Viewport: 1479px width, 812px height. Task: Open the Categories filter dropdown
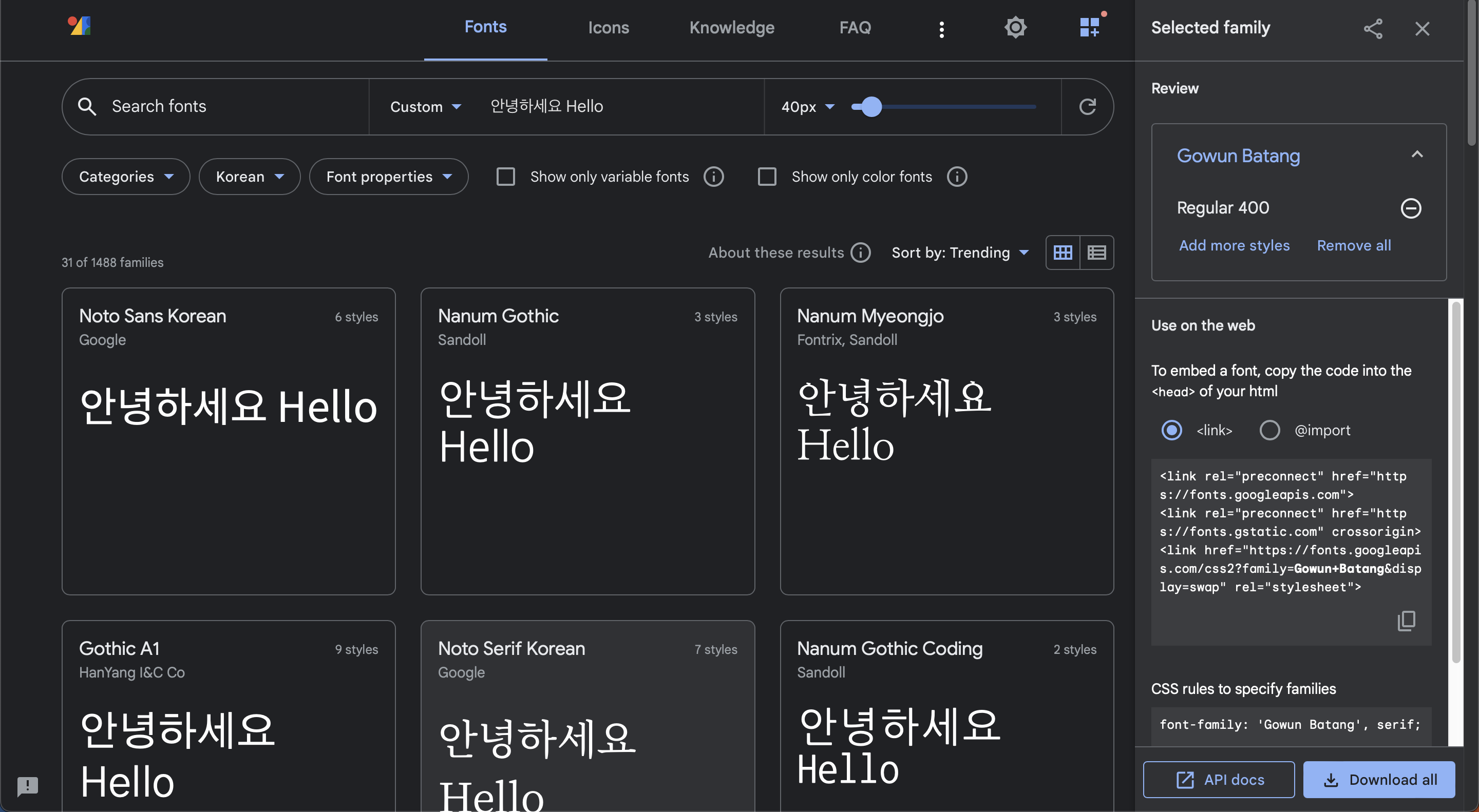(126, 177)
